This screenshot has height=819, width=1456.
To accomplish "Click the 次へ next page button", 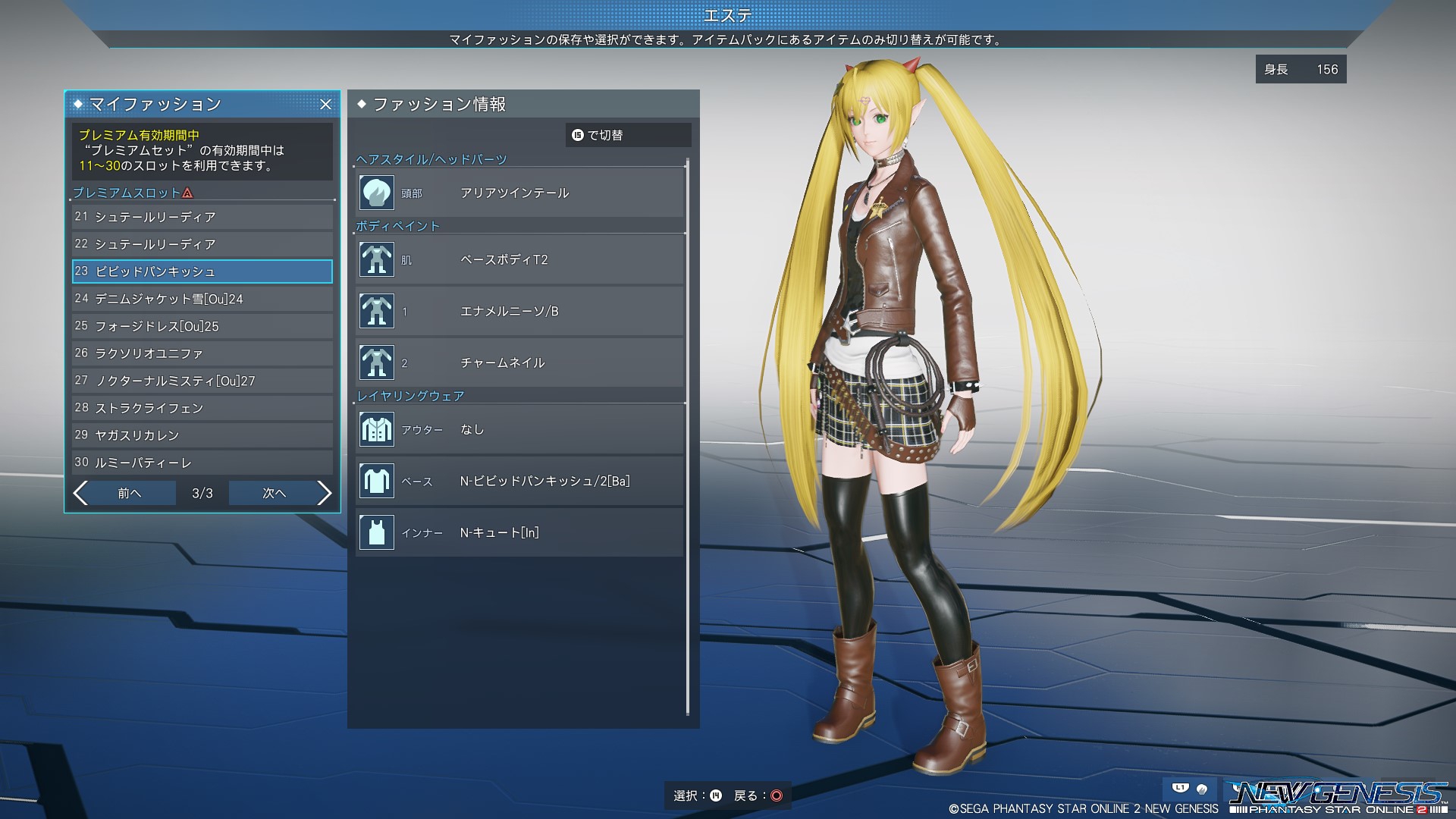I will (274, 493).
